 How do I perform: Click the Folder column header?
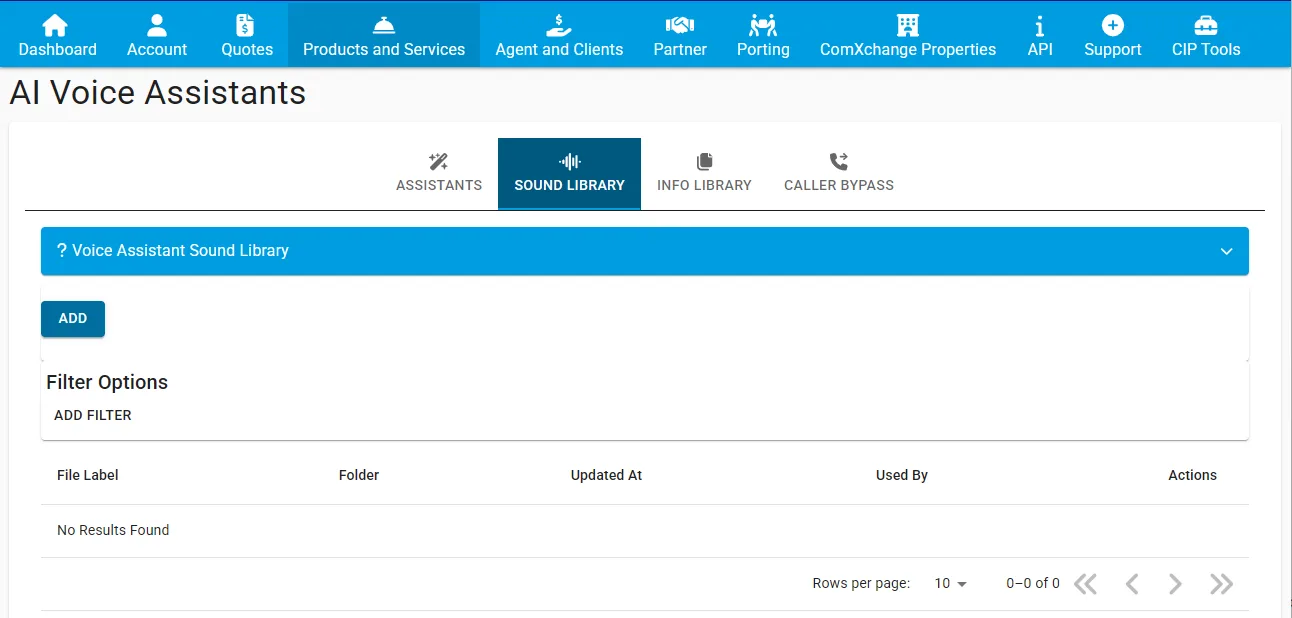(359, 475)
